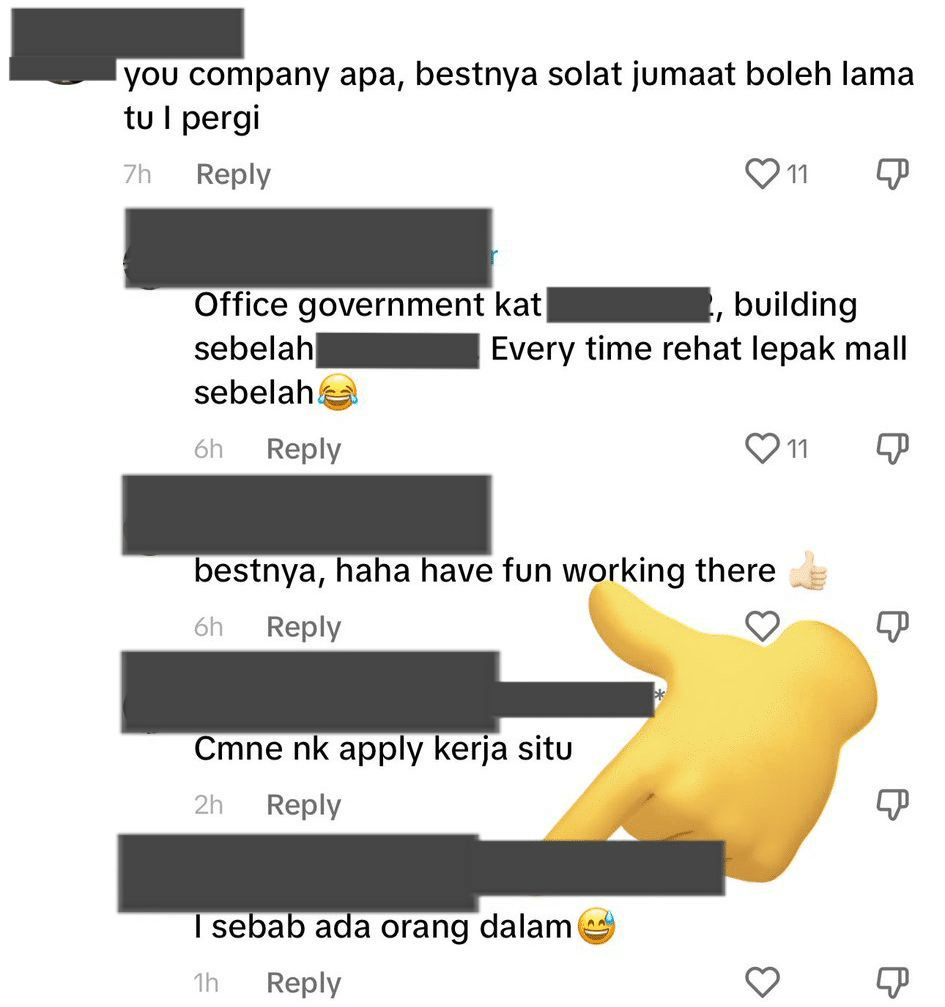Tap the like count 11 on first comment

tap(797, 174)
